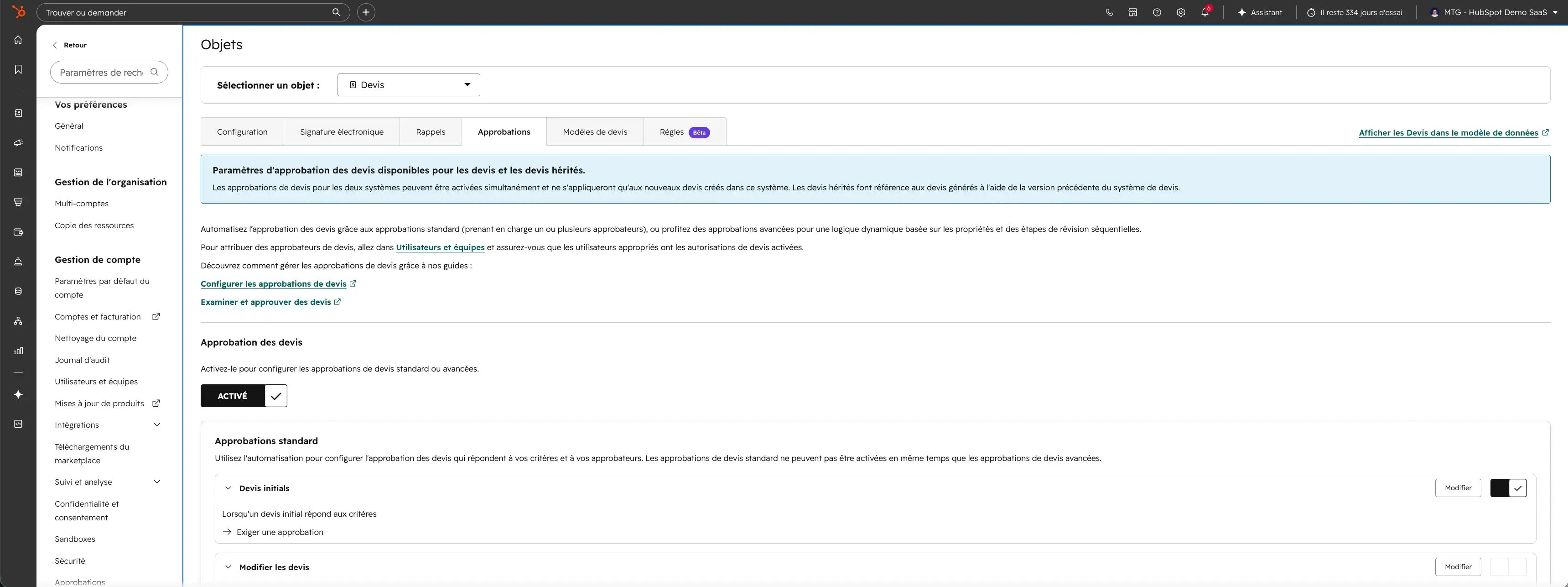Click the search magnifier in top search bar

coord(336,12)
